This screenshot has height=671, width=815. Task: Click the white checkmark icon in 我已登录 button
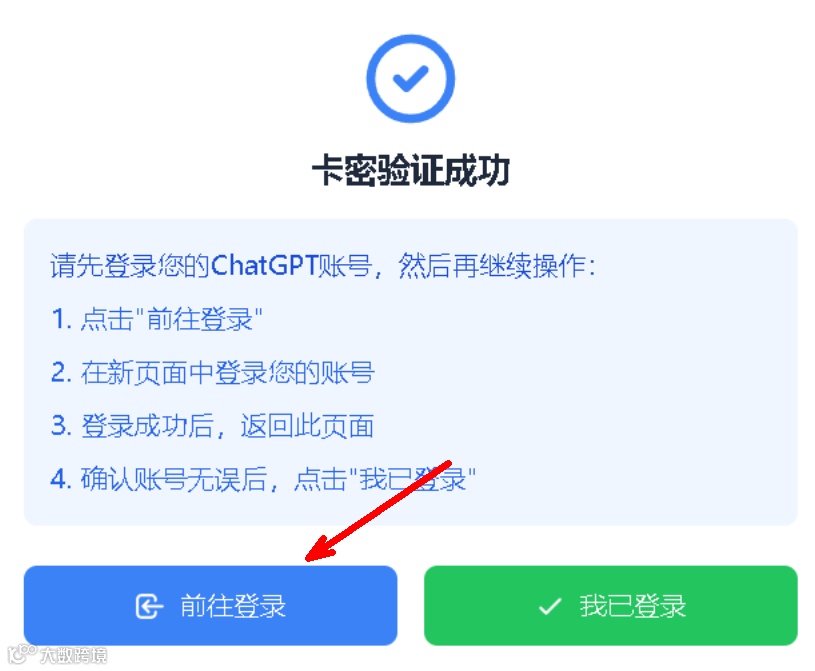click(x=550, y=606)
